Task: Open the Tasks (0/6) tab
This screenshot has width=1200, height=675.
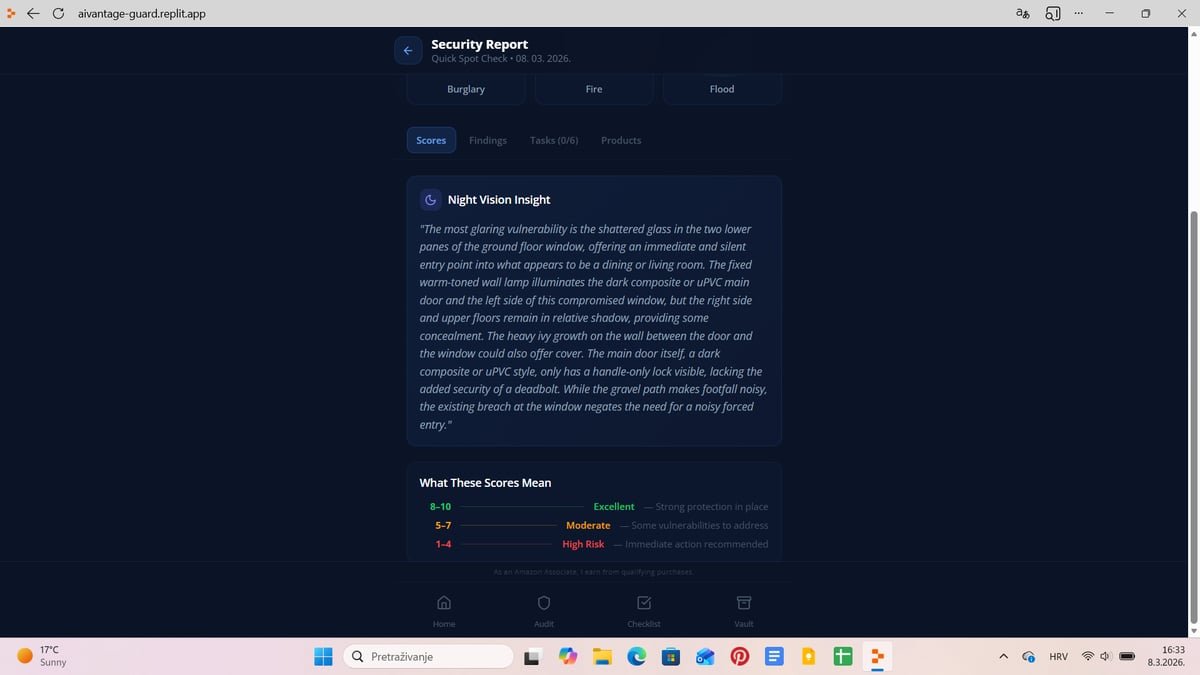Action: (x=554, y=140)
